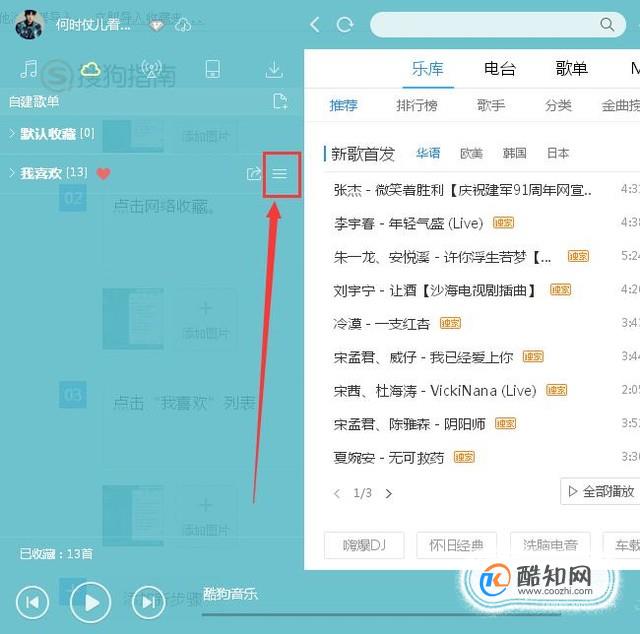
Task: Go to next page of new songs
Action: (389, 494)
